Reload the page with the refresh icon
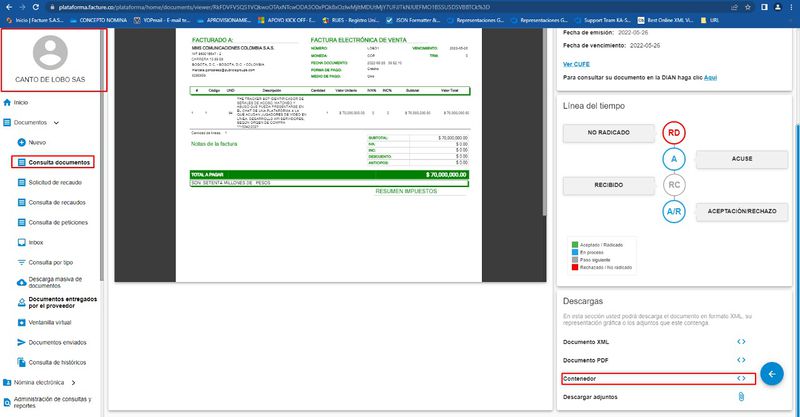Screen dimensions: 800x417 pos(36,7)
